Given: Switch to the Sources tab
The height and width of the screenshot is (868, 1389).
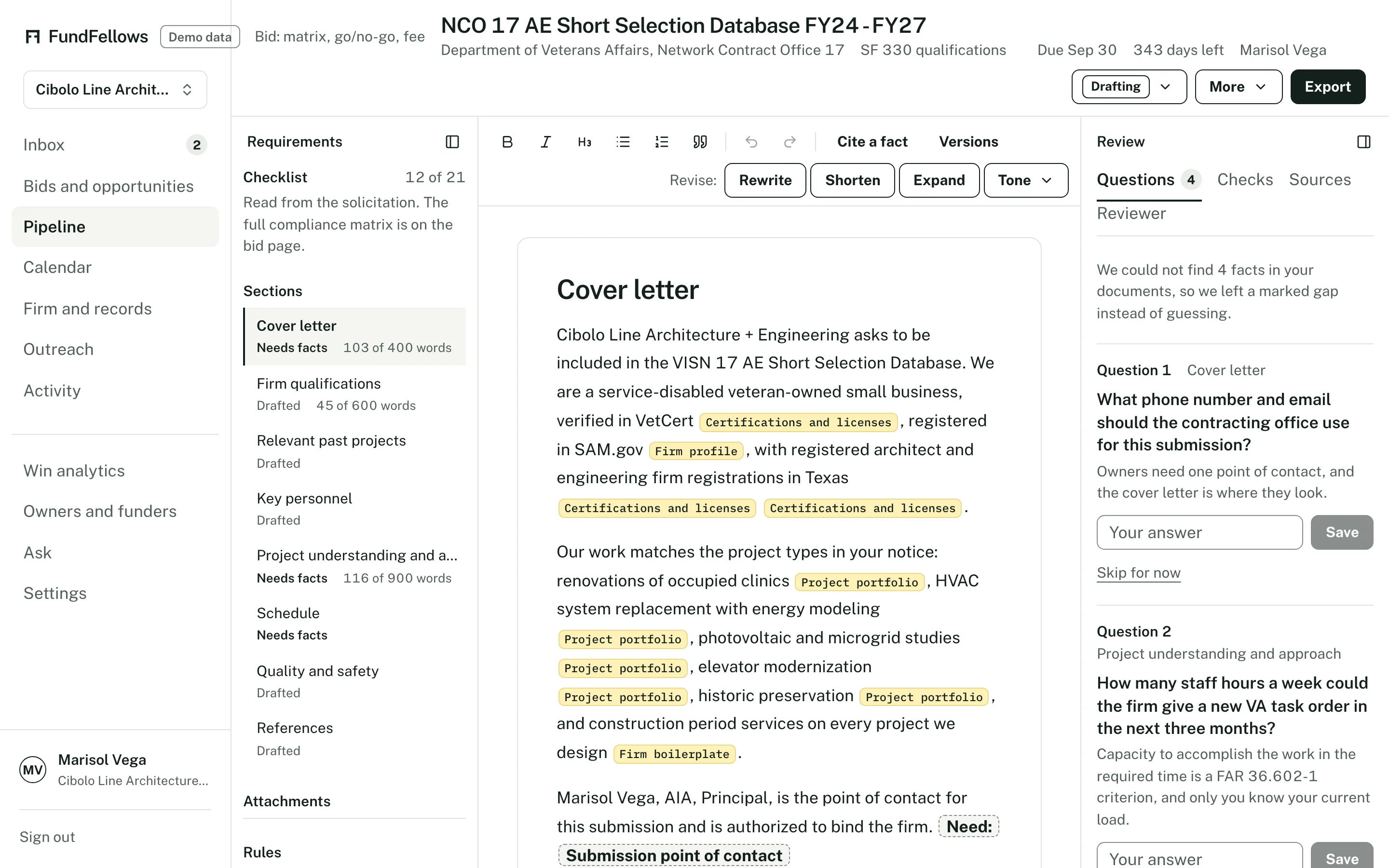Looking at the screenshot, I should tap(1320, 180).
